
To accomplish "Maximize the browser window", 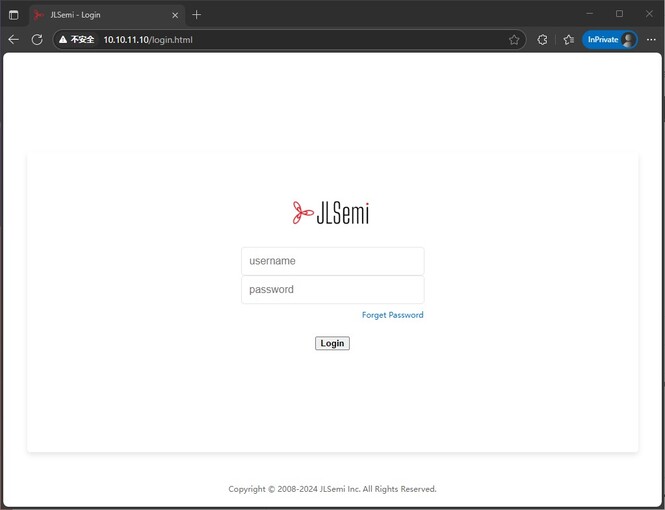I will pyautogui.click(x=619, y=14).
